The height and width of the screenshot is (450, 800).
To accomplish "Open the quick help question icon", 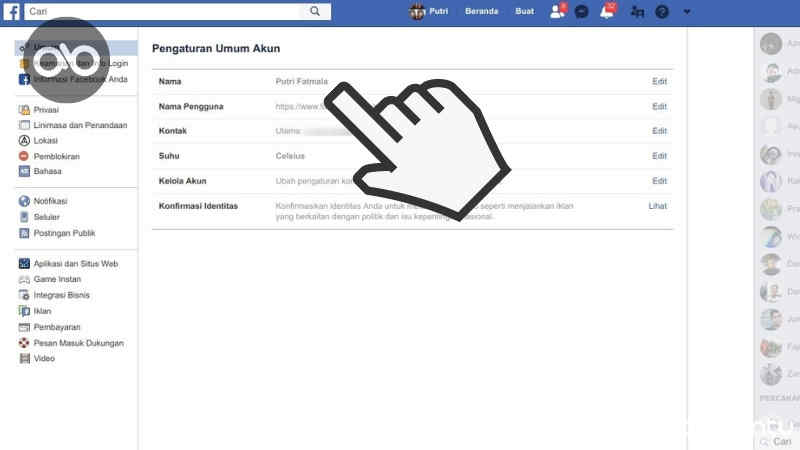I will pos(662,11).
